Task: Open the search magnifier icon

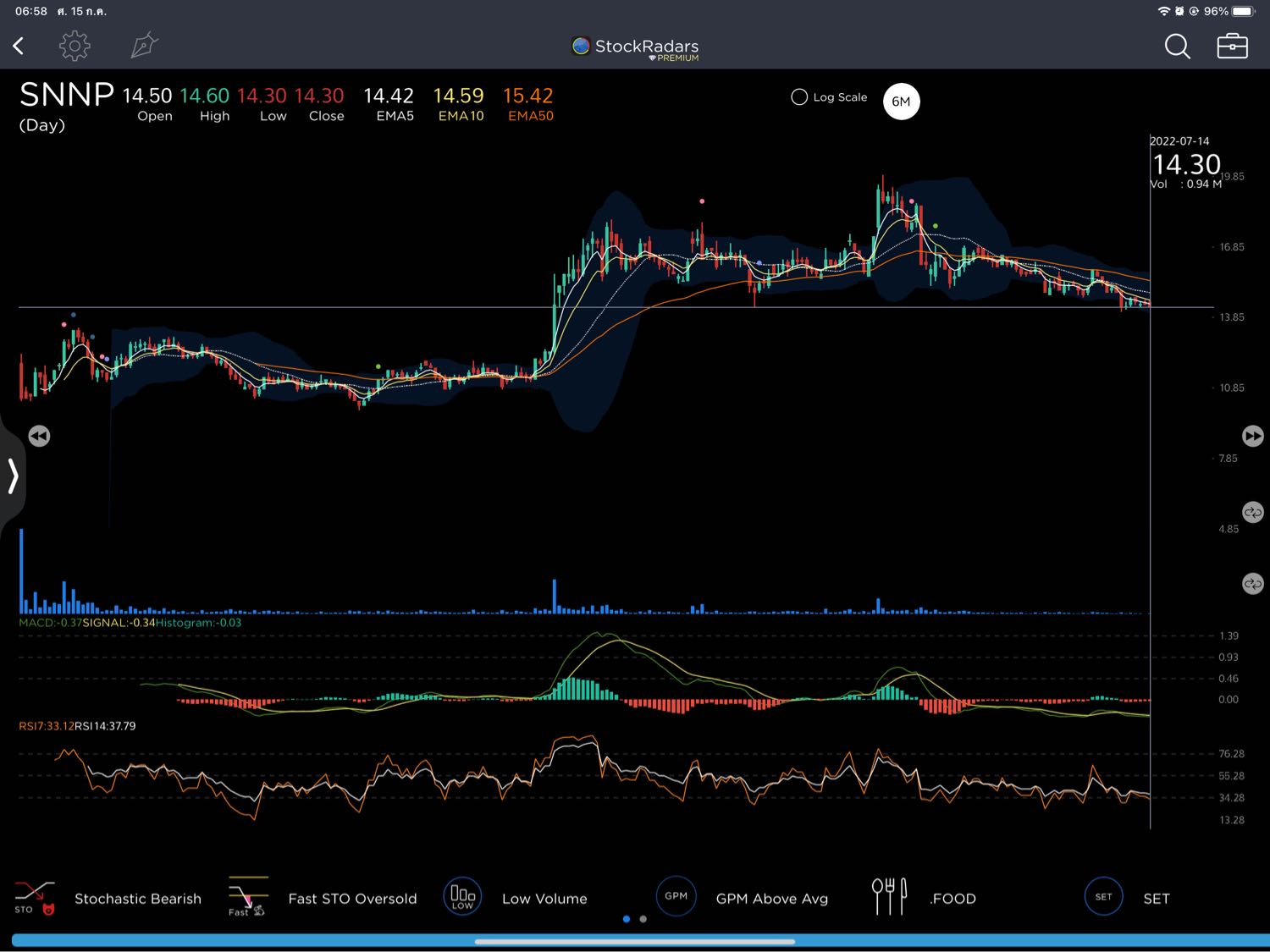Action: (1177, 47)
